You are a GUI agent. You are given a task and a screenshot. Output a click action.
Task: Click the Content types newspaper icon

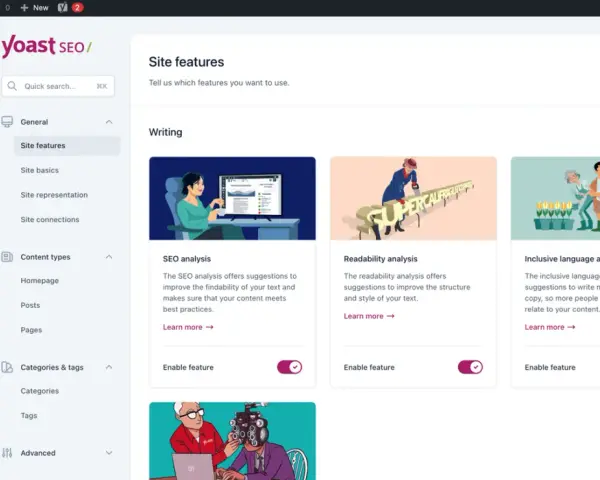tap(7, 257)
